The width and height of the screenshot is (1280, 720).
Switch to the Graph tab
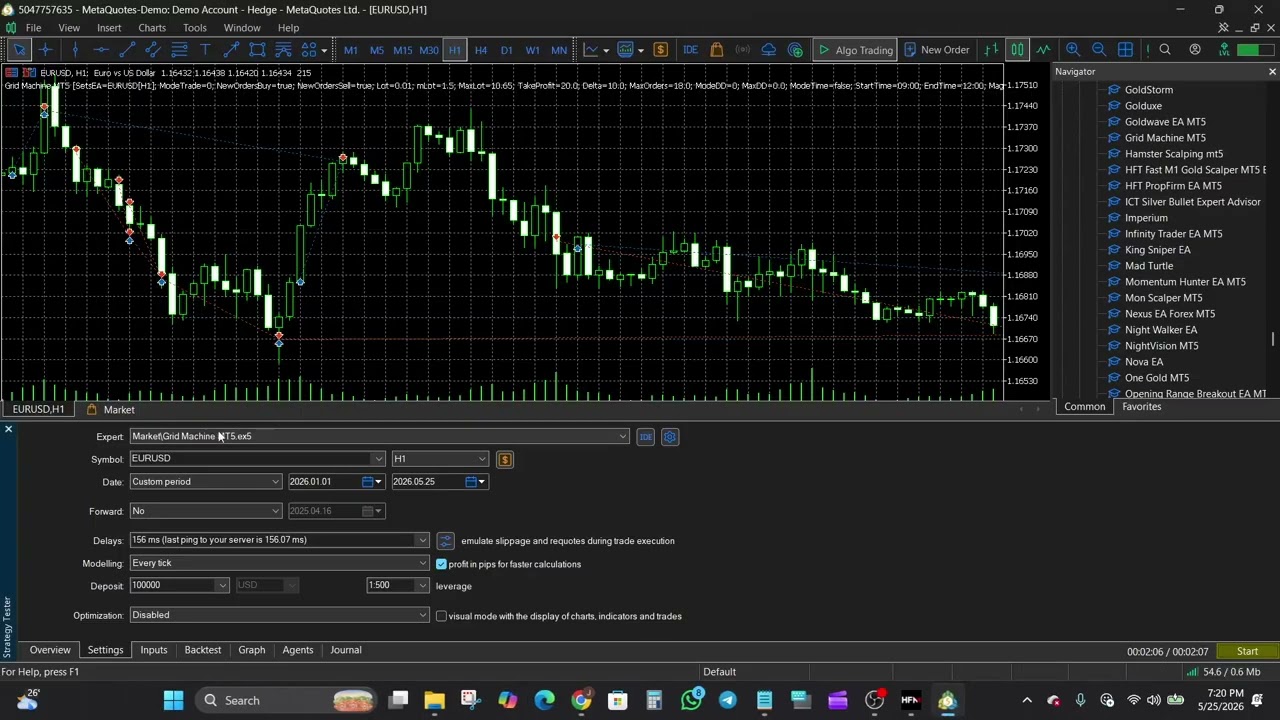click(x=252, y=650)
